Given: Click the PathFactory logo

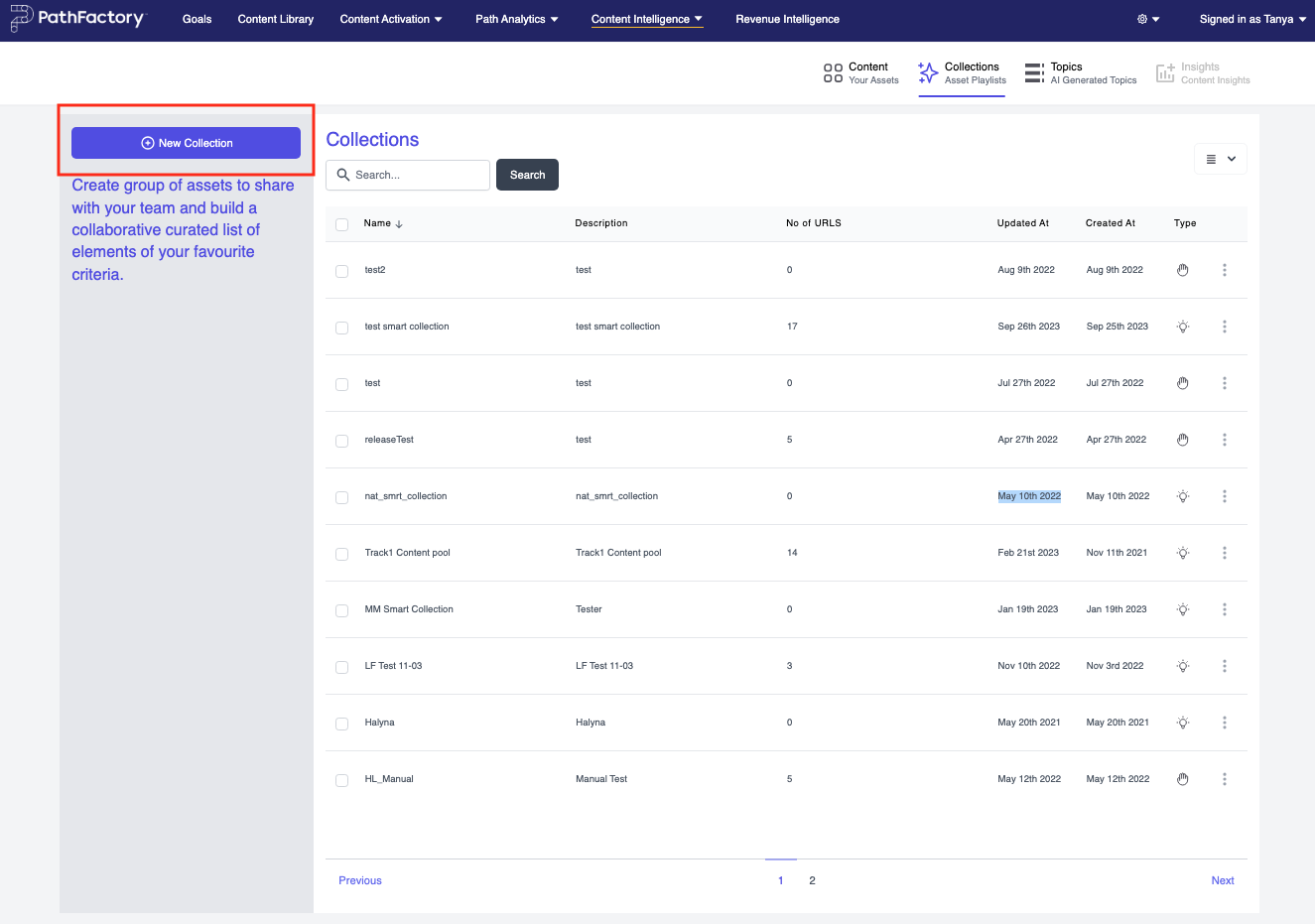Looking at the screenshot, I should click(x=77, y=18).
